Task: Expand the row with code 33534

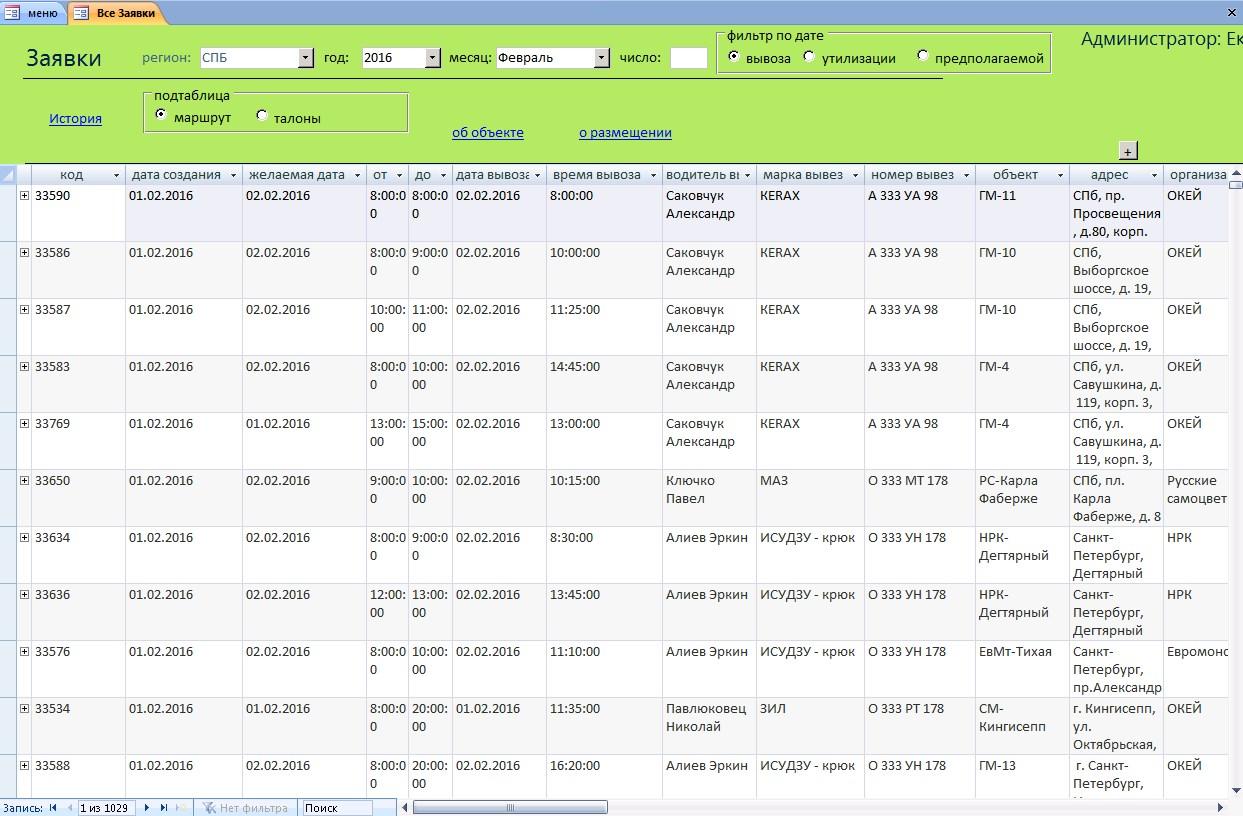Action: pos(24,709)
